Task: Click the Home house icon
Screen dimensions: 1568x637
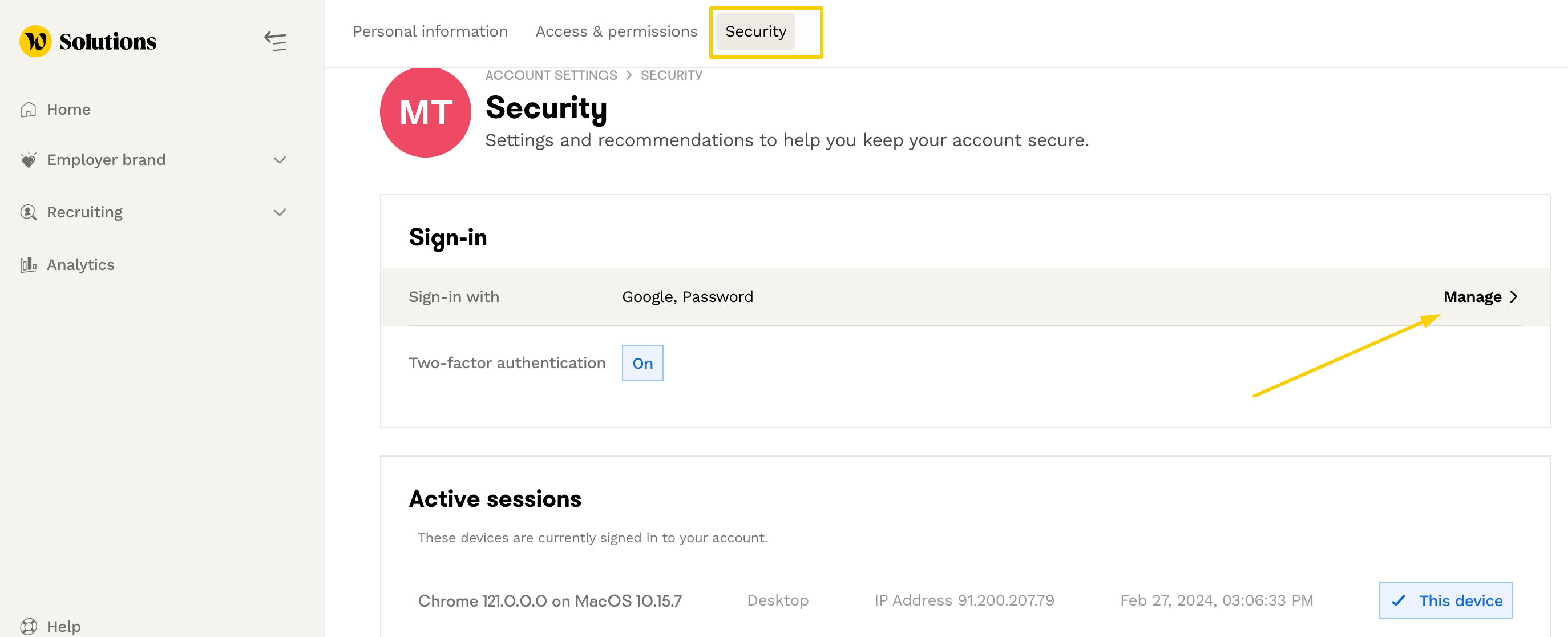Action: click(28, 110)
